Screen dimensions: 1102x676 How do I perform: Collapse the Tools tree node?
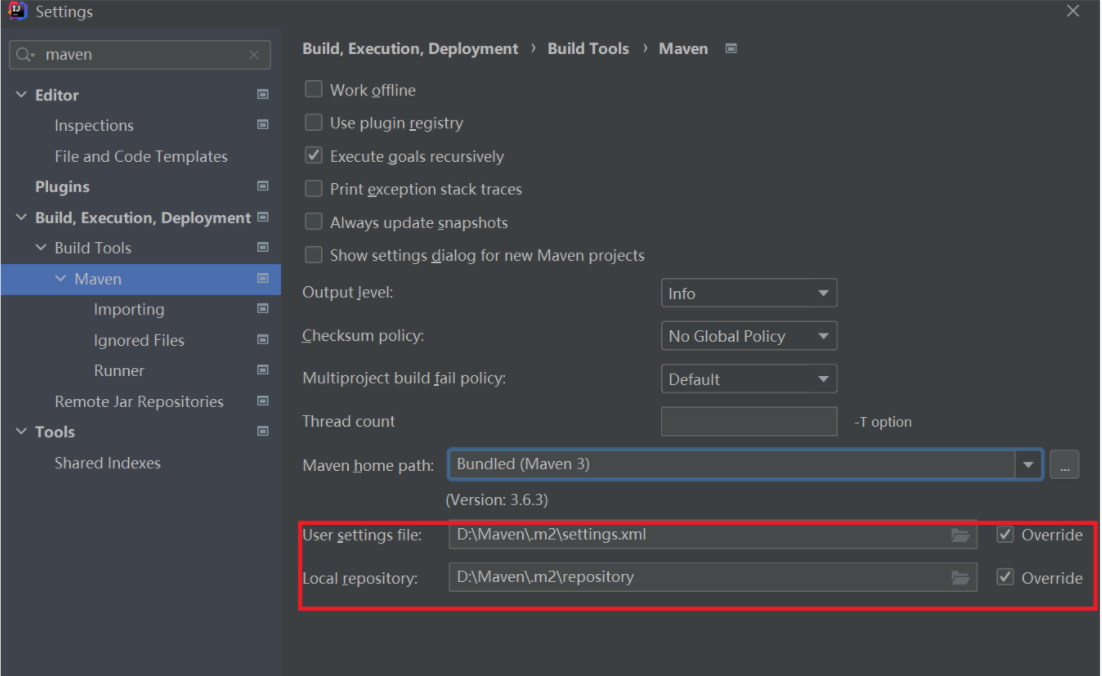tap(21, 431)
